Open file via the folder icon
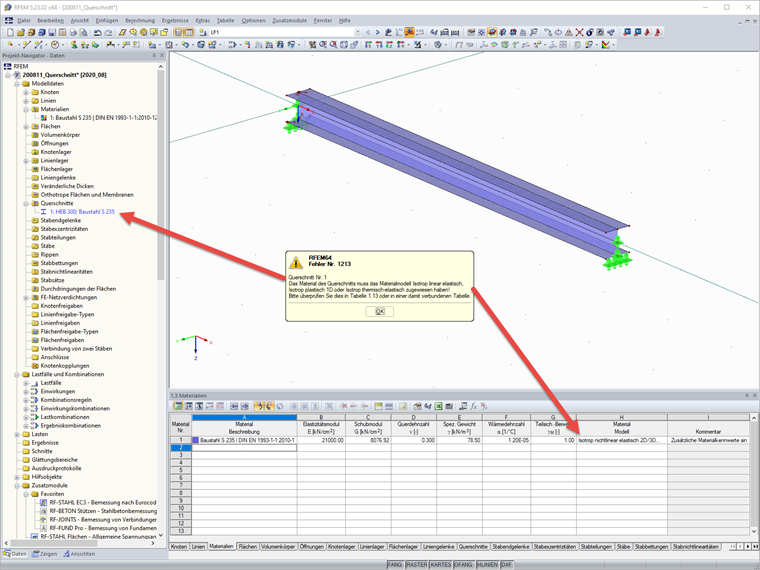760x570 pixels. pyautogui.click(x=21, y=32)
